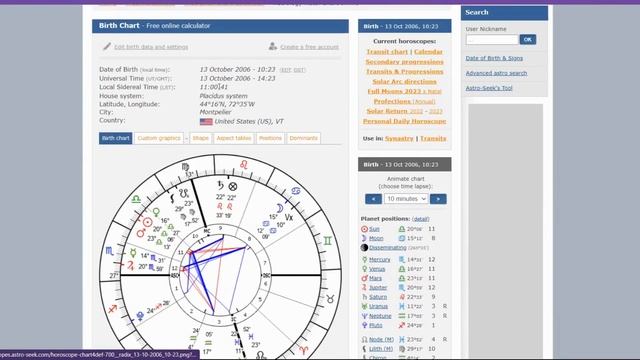640x360 pixels.
Task: Open the 10 minutes time lapse dropdown
Action: click(406, 199)
